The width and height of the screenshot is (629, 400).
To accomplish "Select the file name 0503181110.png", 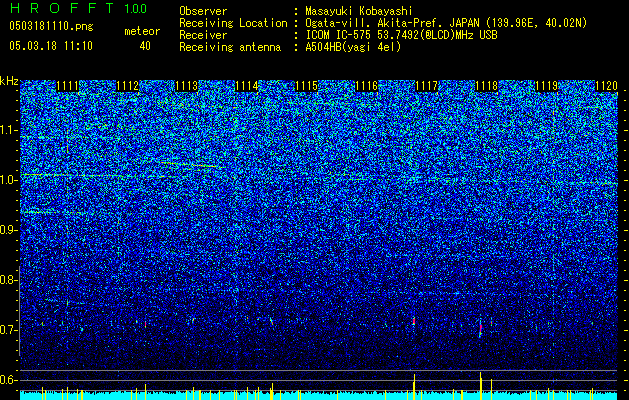I will coord(51,26).
